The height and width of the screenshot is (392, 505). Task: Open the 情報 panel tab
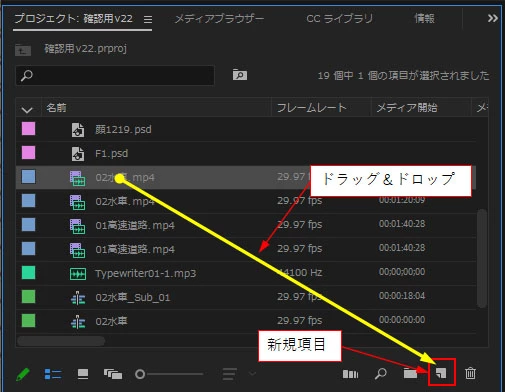424,18
